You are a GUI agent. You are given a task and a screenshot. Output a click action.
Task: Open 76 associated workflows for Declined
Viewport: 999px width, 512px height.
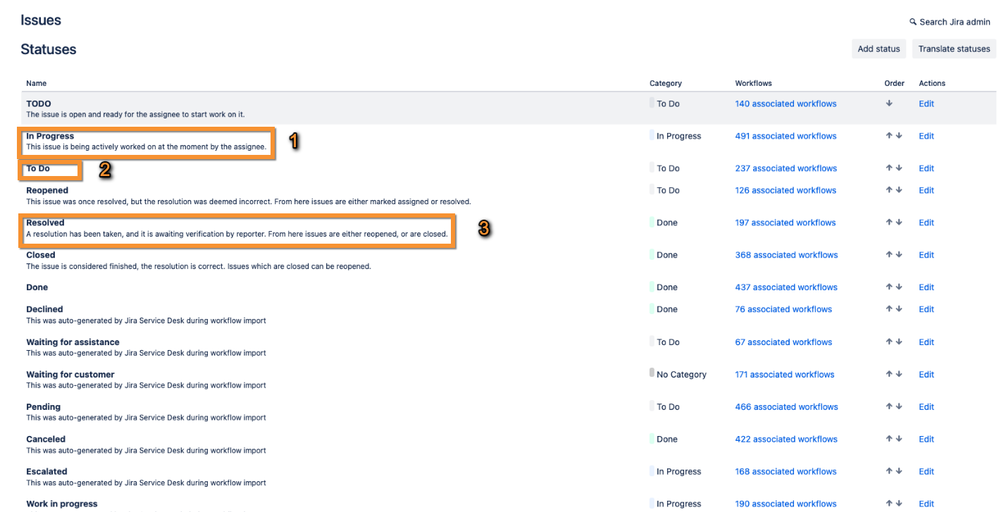coord(783,309)
